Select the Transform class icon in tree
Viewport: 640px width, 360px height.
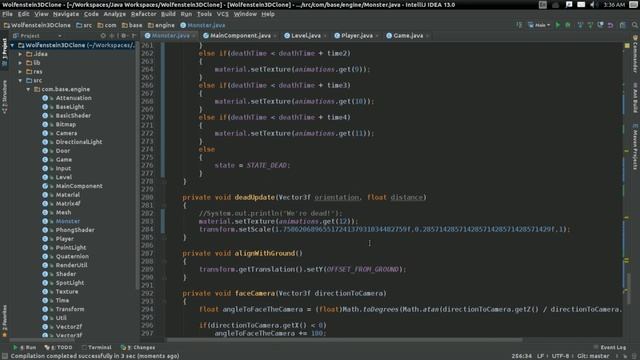(x=45, y=309)
